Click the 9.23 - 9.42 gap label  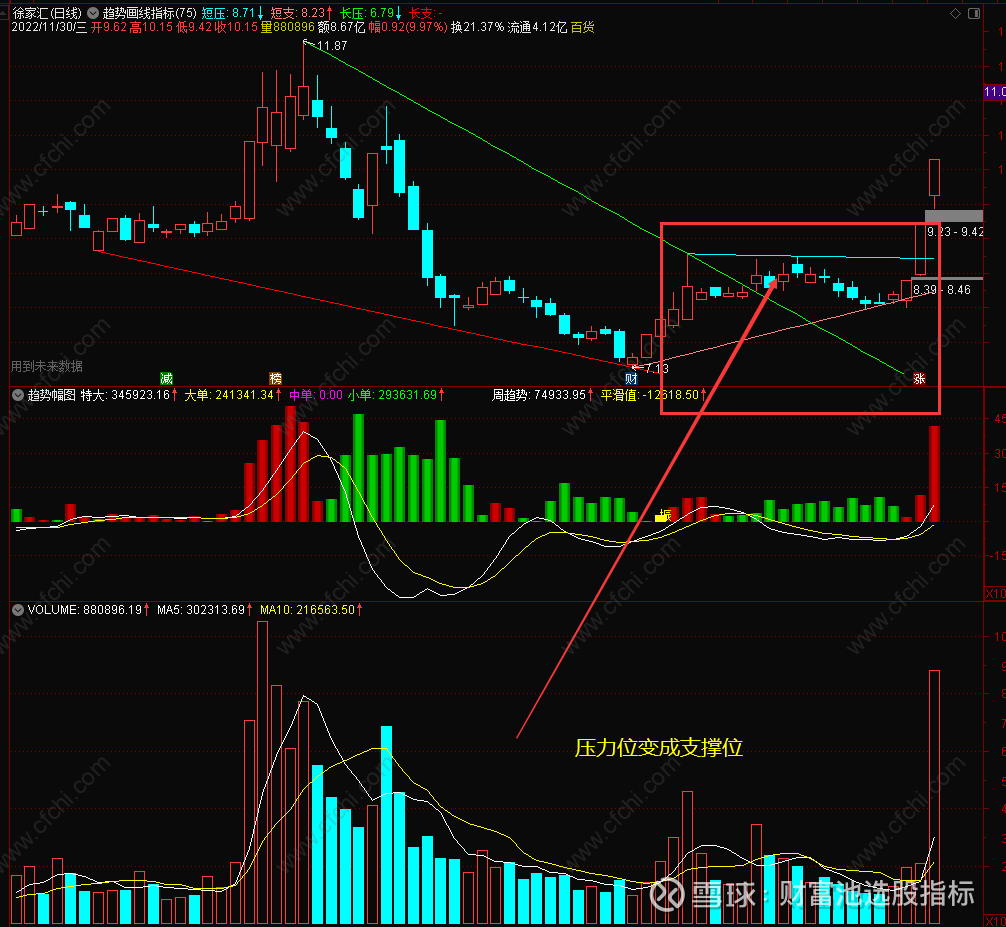point(955,232)
